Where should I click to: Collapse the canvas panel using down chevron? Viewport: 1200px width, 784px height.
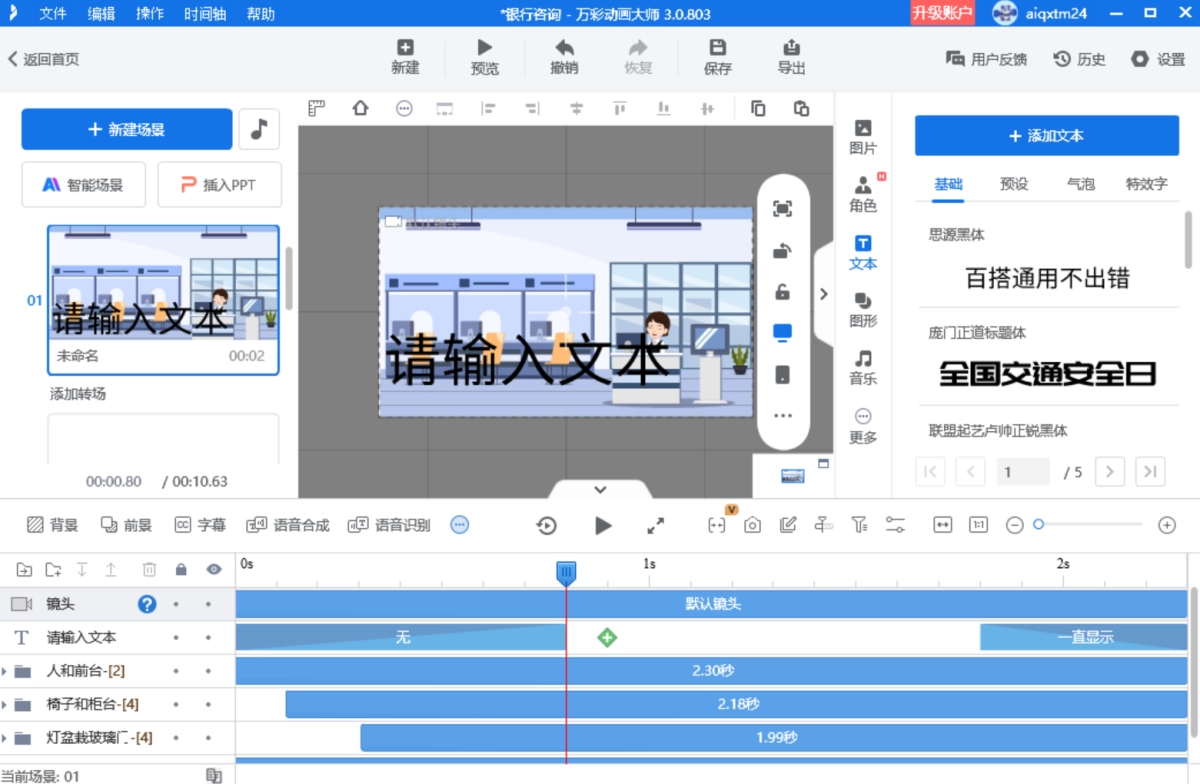pos(600,490)
